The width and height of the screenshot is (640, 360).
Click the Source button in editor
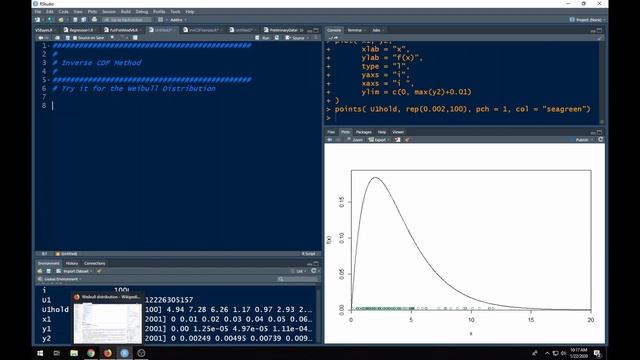pos(295,38)
